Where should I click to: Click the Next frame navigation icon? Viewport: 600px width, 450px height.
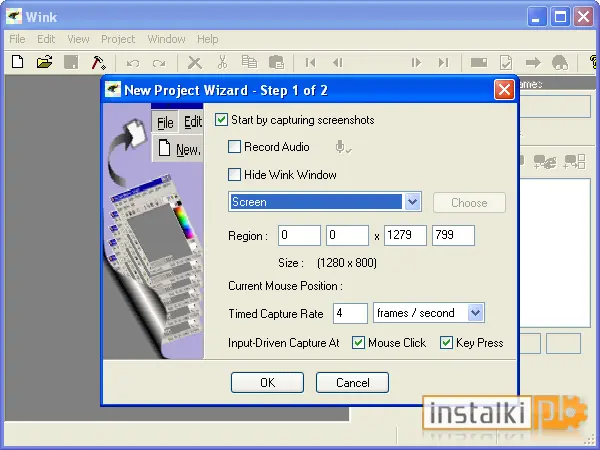click(416, 62)
